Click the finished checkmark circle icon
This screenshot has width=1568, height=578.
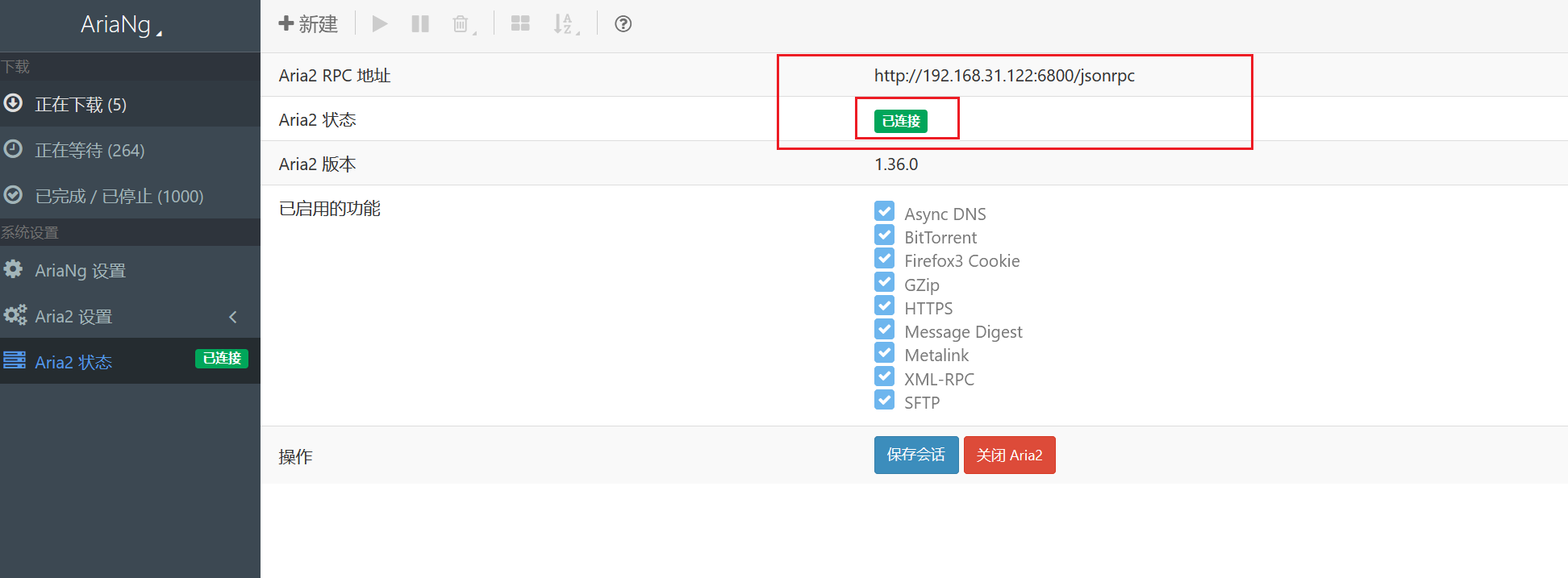(x=13, y=194)
